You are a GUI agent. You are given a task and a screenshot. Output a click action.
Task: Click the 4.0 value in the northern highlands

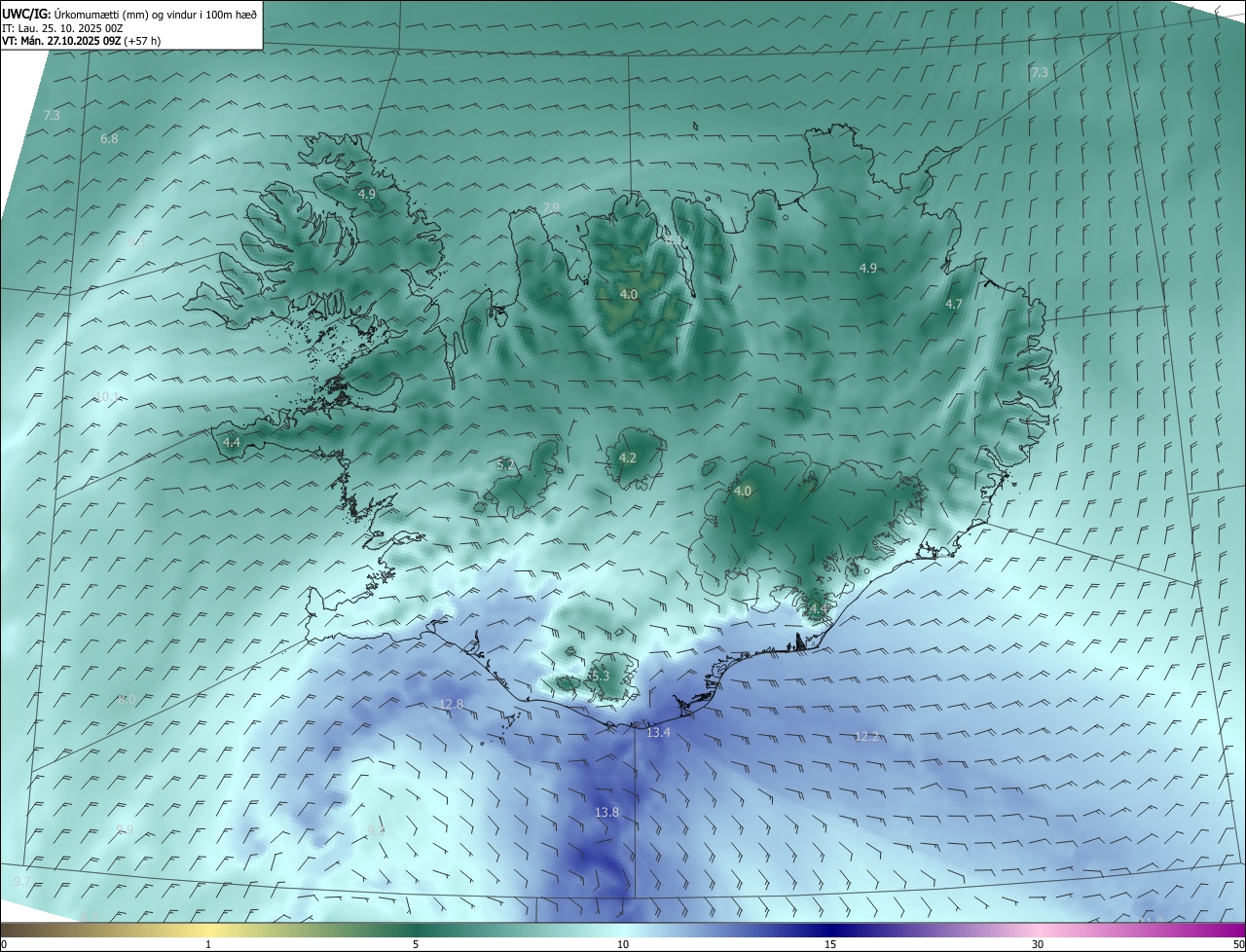pyautogui.click(x=629, y=294)
